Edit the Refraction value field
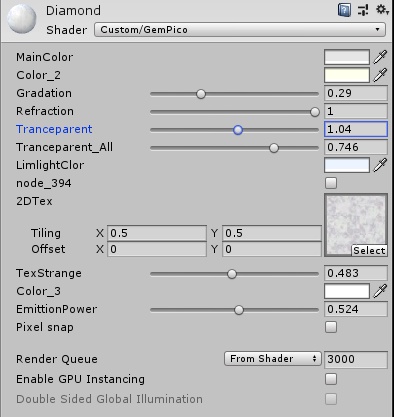This screenshot has height=417, width=394. [356, 111]
